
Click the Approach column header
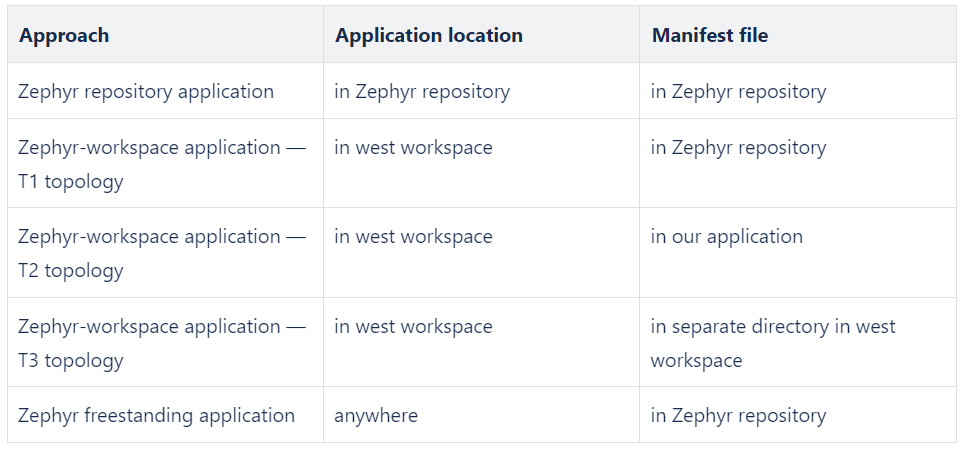point(165,35)
